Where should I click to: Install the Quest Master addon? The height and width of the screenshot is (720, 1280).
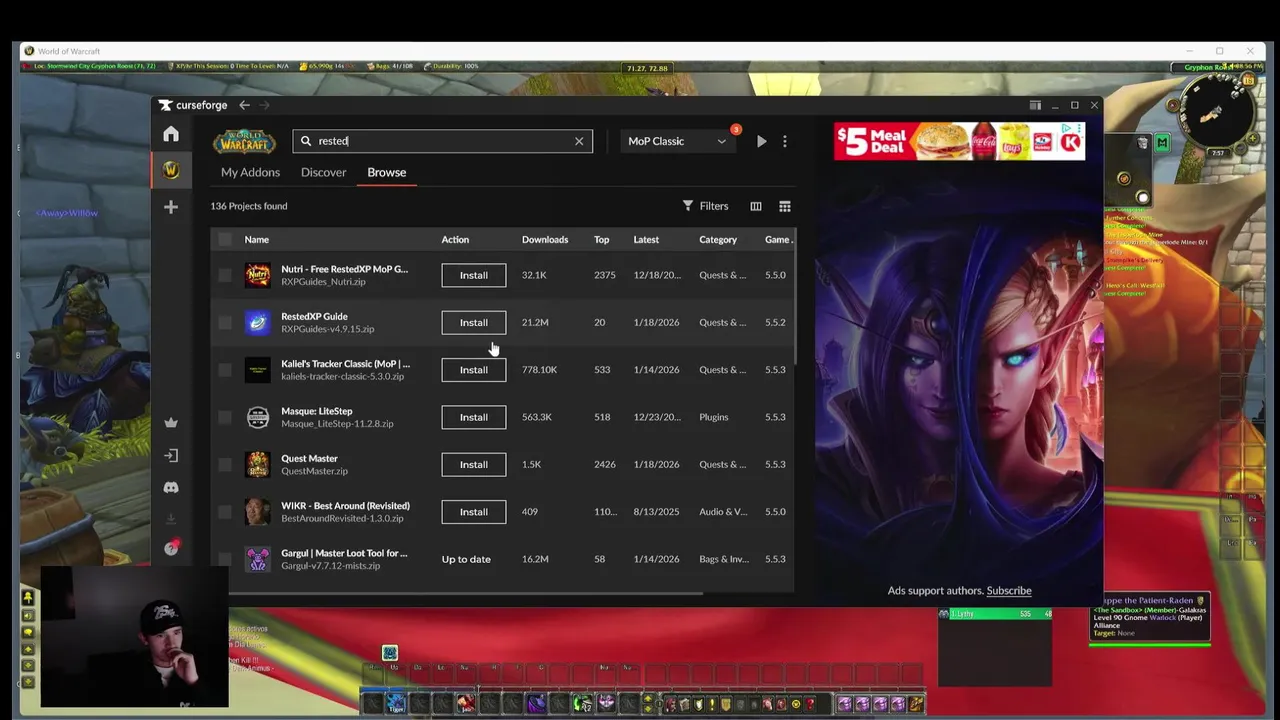(x=474, y=464)
